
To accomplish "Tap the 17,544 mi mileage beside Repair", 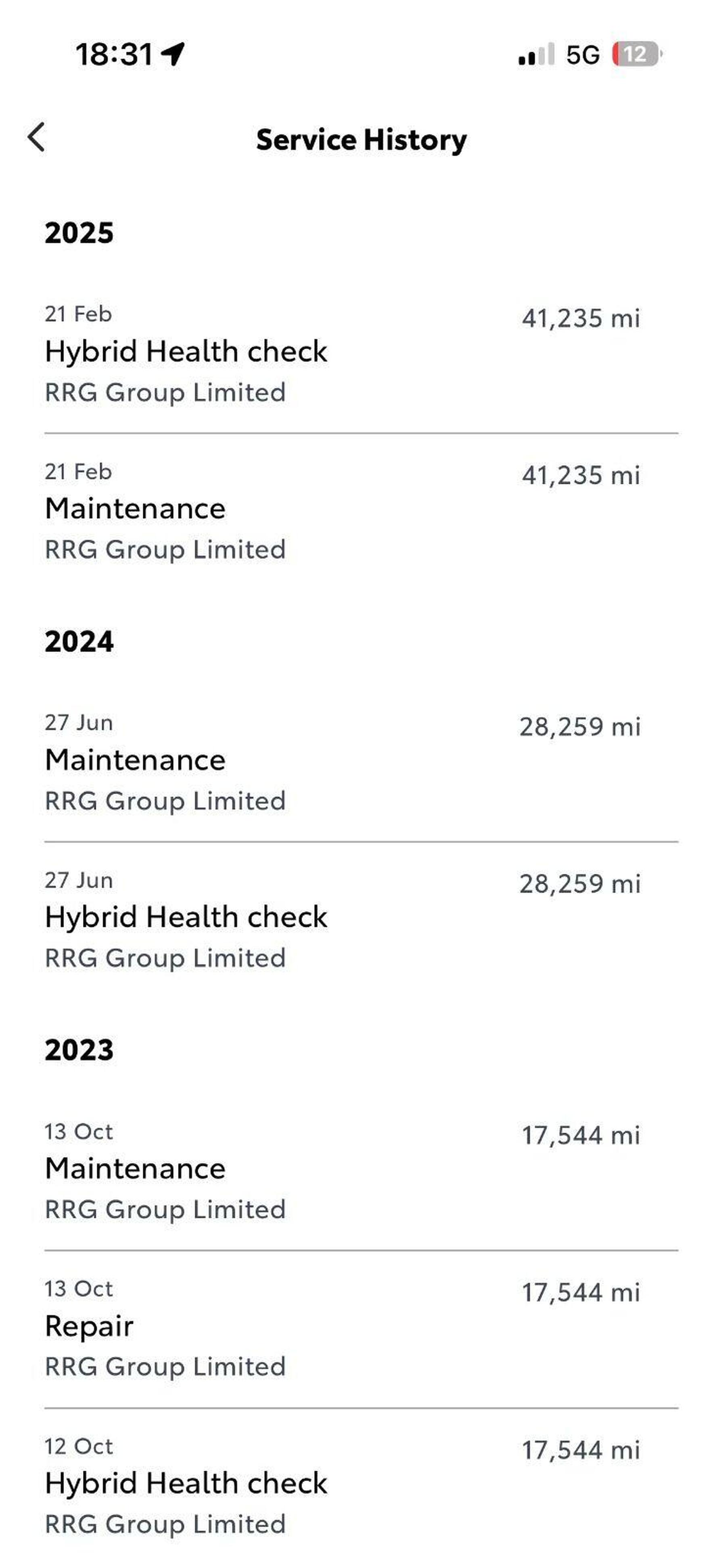I will tap(581, 1293).
